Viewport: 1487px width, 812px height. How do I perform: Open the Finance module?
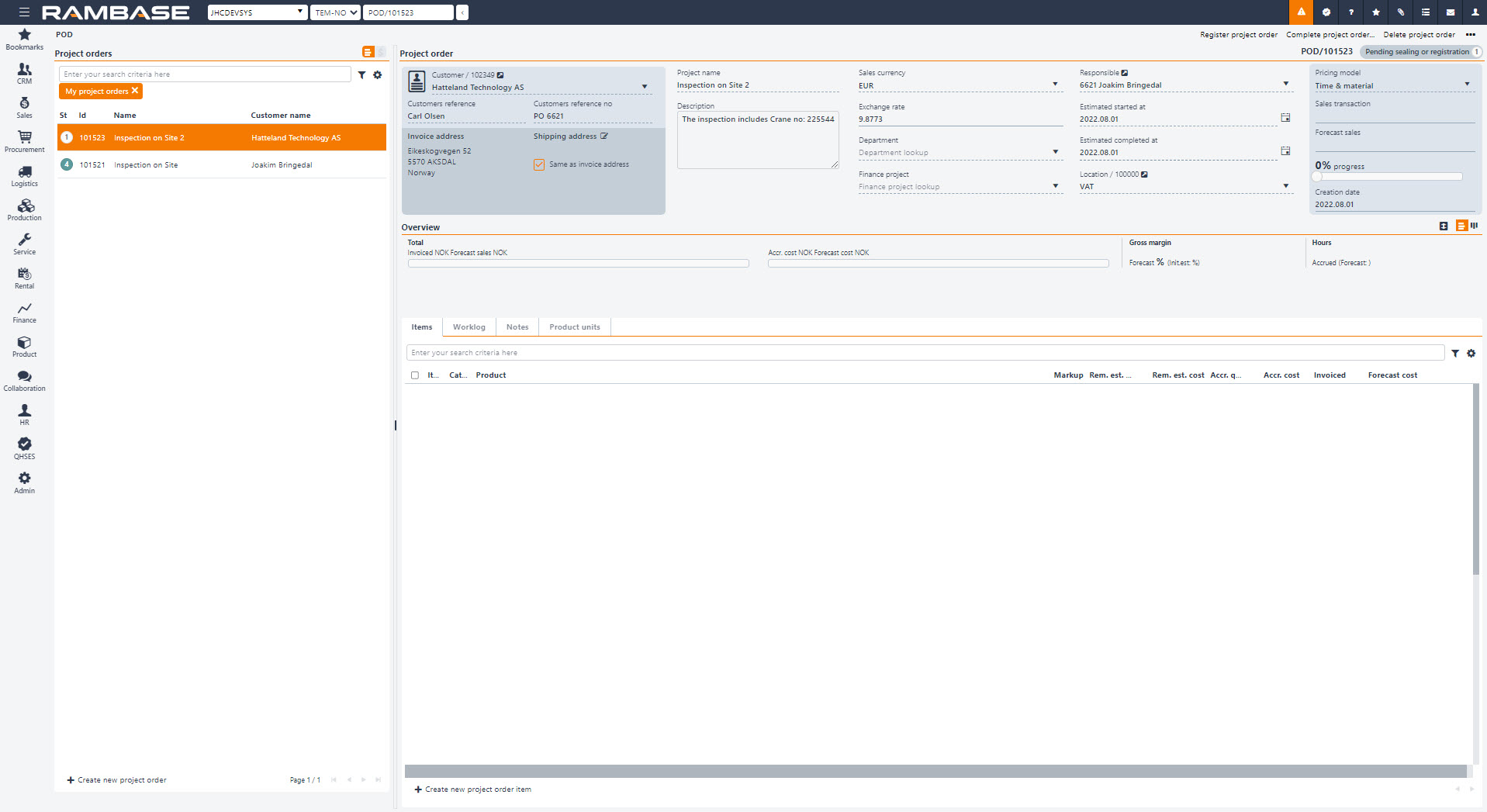[x=25, y=313]
